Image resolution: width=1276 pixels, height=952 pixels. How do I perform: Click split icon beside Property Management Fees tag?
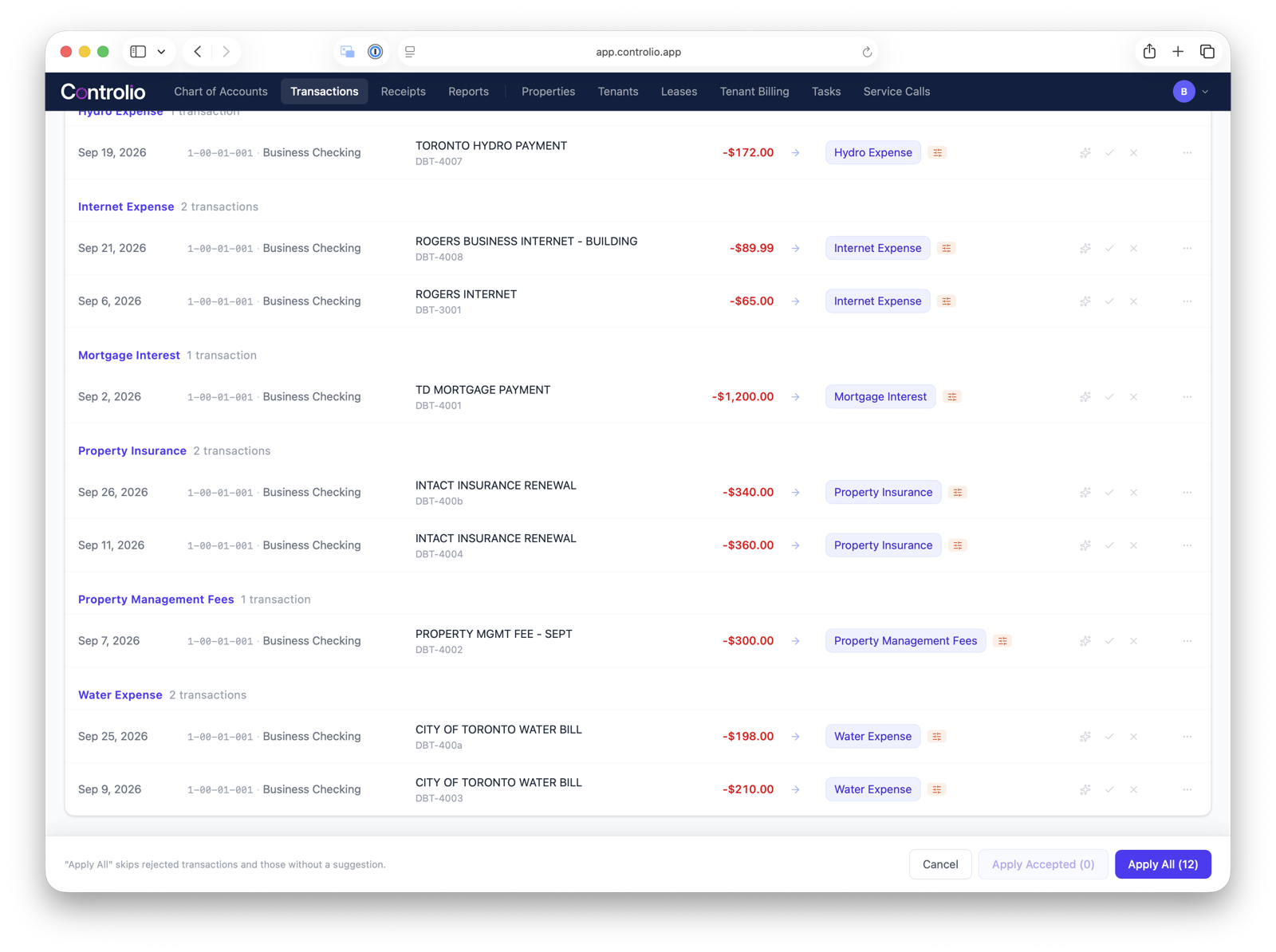tap(1003, 641)
